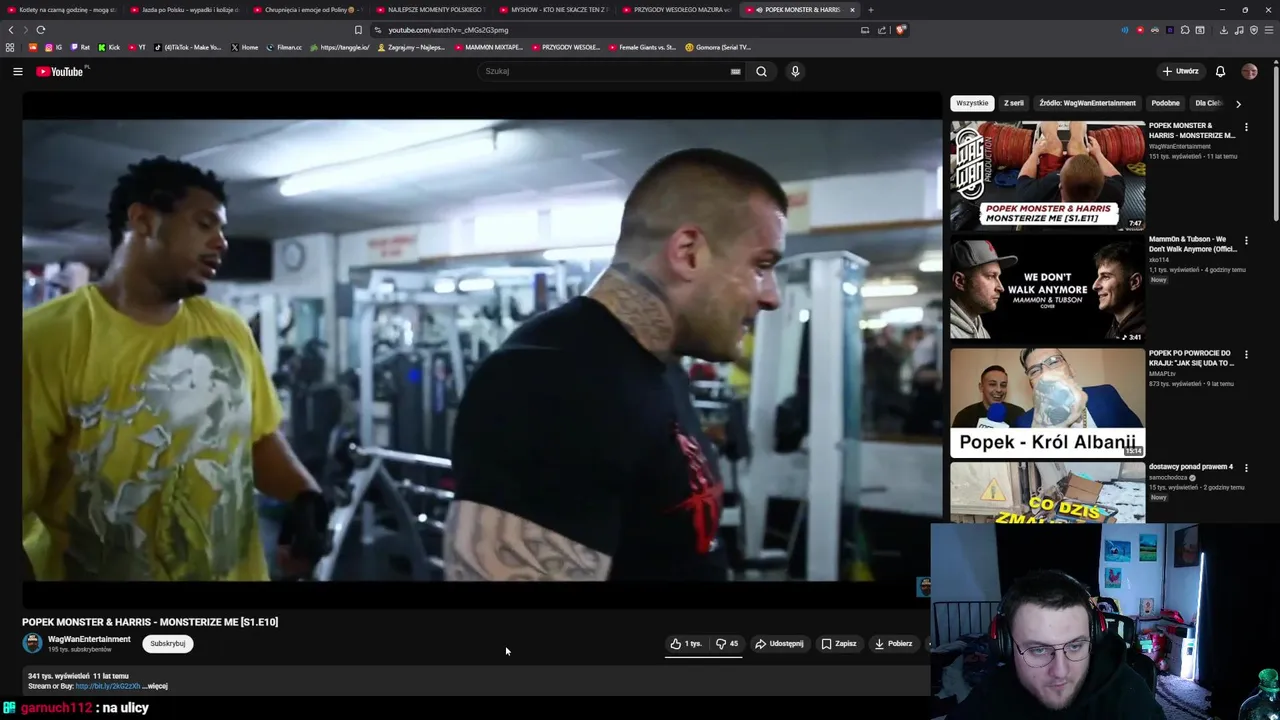
Task: Switch to MYSHOW - Kto nie skacze tab
Action: coord(553,10)
